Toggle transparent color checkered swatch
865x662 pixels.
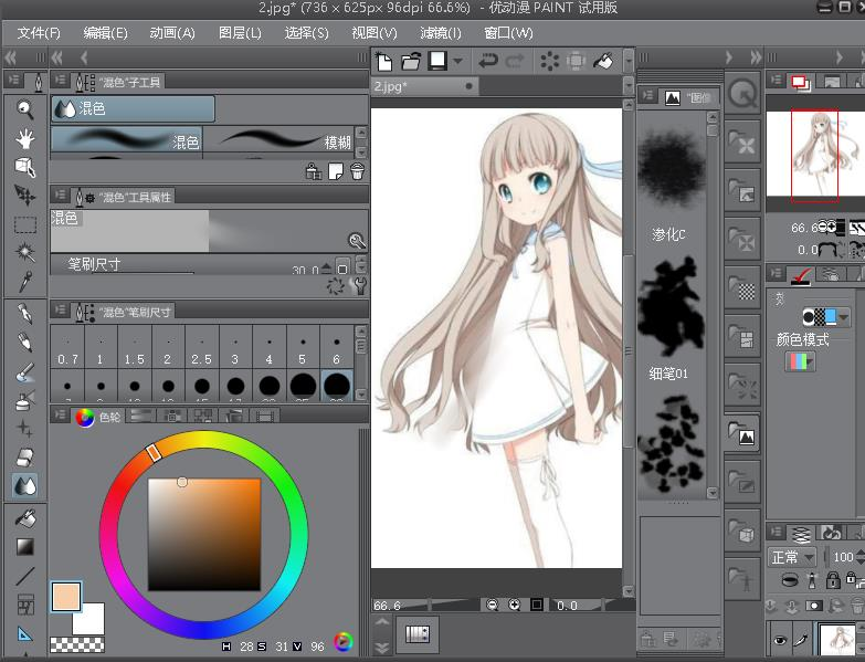[77, 644]
